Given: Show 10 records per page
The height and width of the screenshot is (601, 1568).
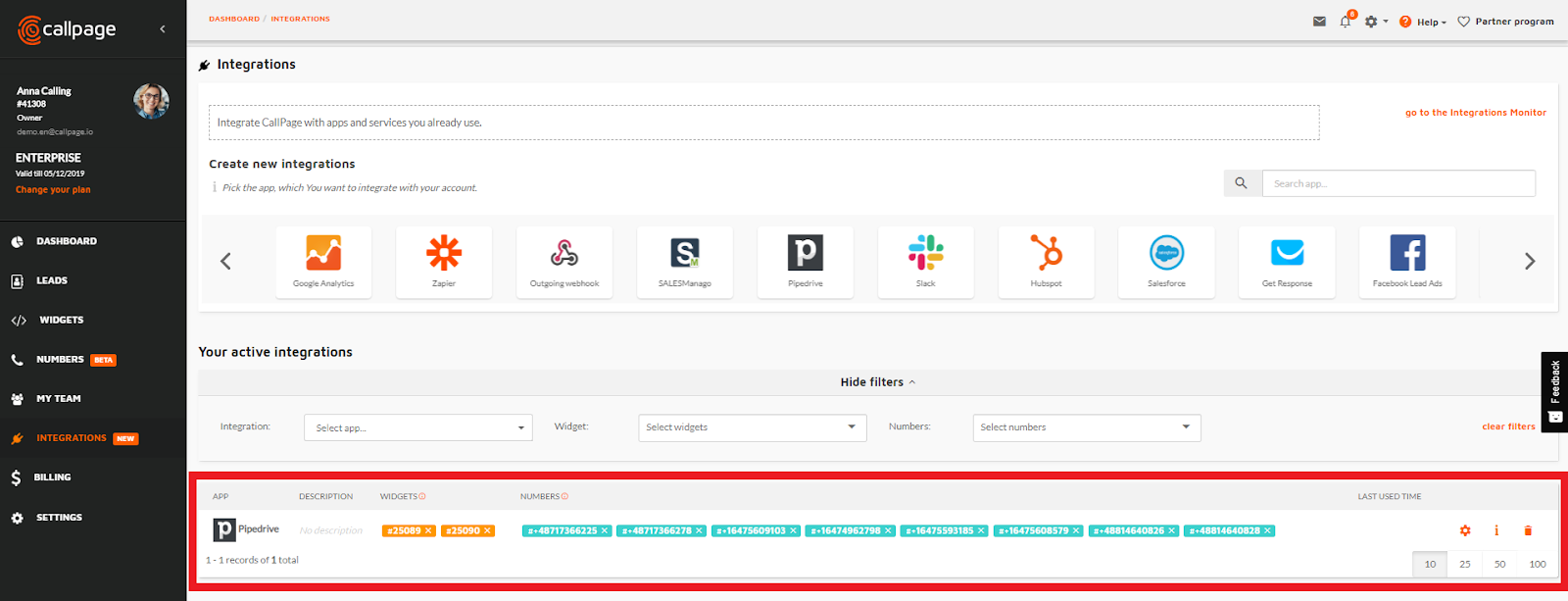Looking at the screenshot, I should (1430, 564).
